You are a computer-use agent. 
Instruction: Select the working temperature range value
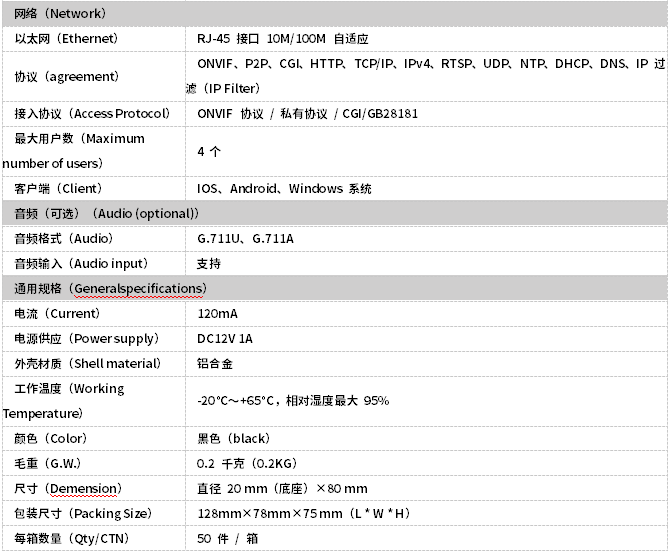click(293, 401)
